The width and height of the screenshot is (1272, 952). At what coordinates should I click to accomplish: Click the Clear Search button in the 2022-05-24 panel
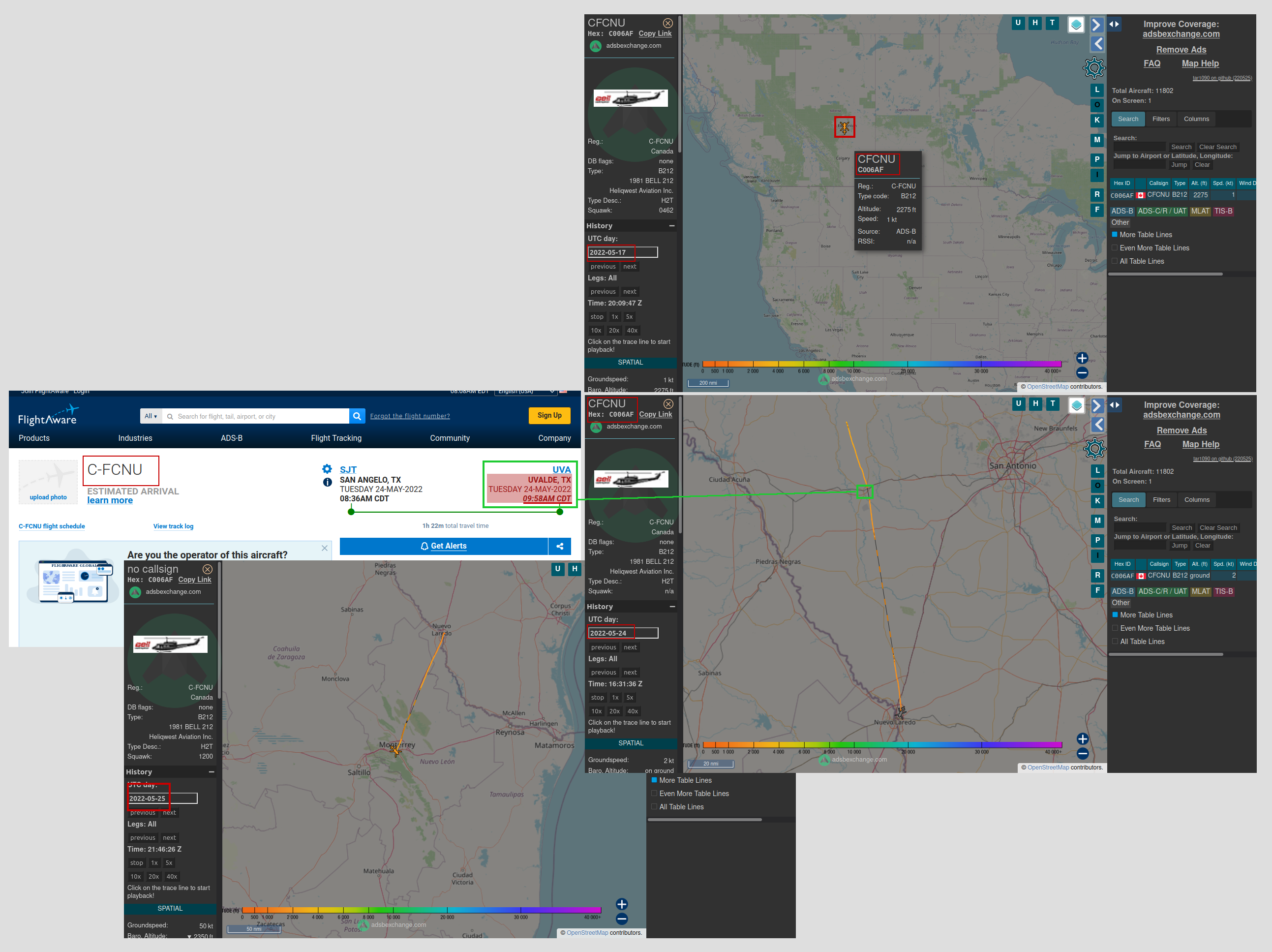coord(1218,527)
